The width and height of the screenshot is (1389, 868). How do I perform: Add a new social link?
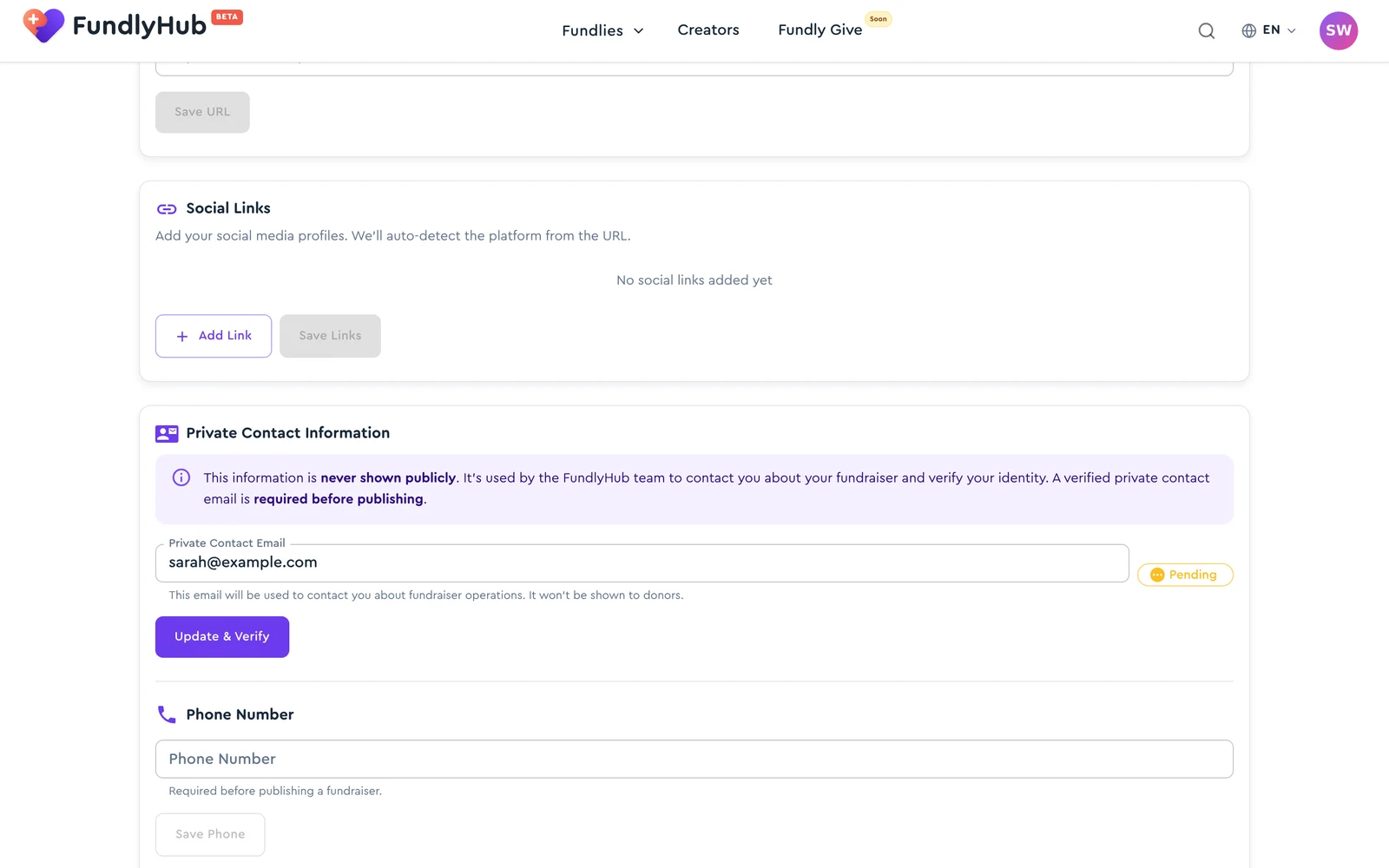tap(214, 336)
